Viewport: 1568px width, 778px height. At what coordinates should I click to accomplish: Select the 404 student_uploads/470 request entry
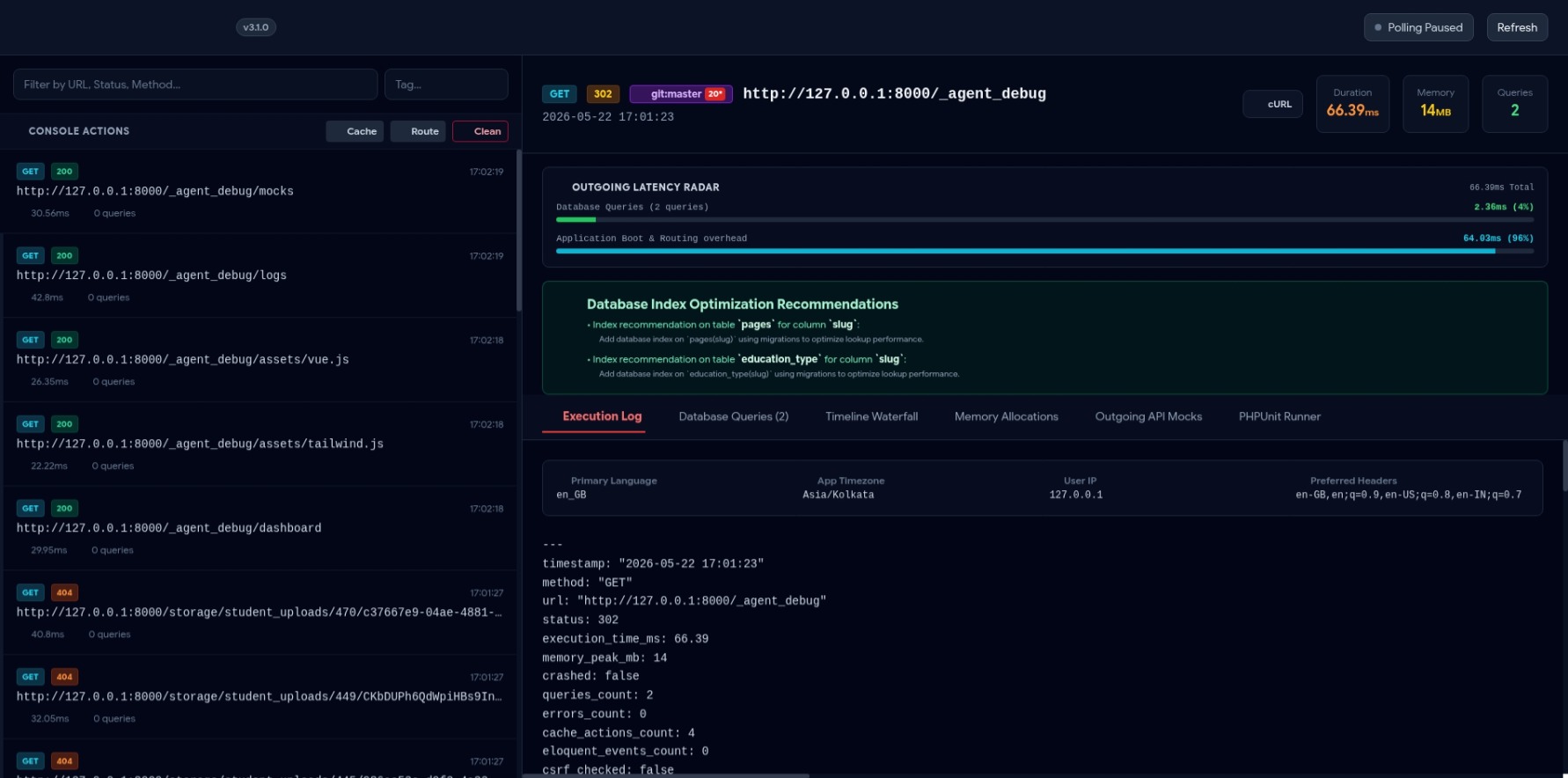[x=259, y=613]
